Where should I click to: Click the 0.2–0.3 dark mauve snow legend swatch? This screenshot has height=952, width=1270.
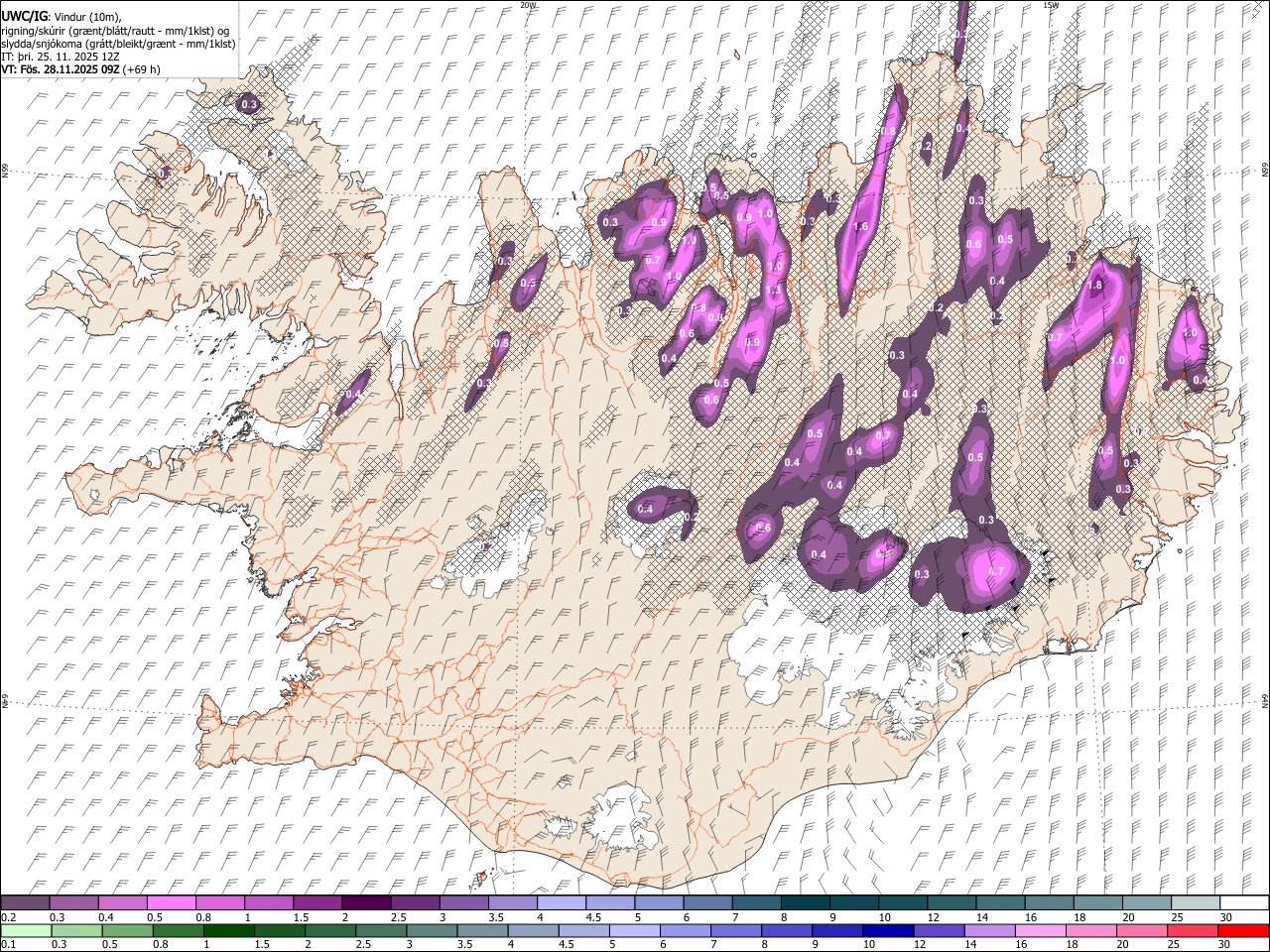[26, 903]
